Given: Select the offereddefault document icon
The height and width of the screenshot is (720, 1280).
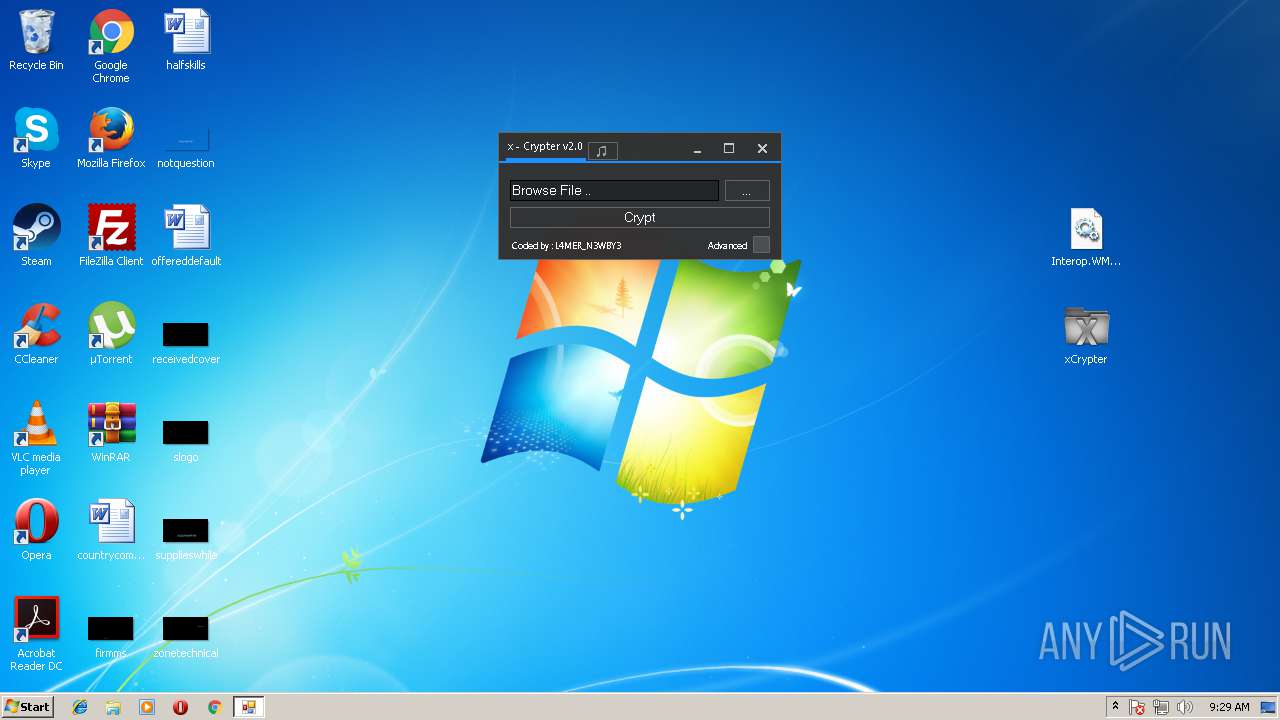Looking at the screenshot, I should pos(186,237).
